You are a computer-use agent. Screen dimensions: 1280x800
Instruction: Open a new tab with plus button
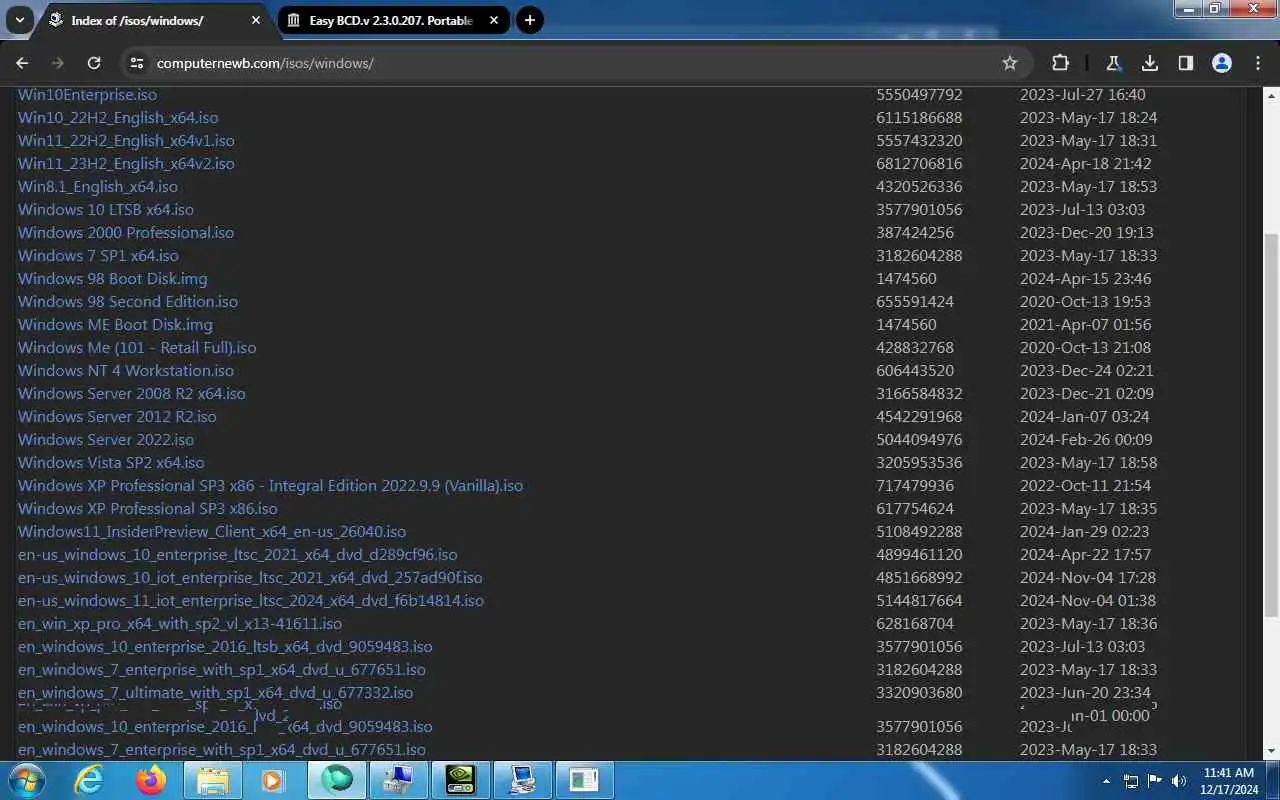pos(530,20)
